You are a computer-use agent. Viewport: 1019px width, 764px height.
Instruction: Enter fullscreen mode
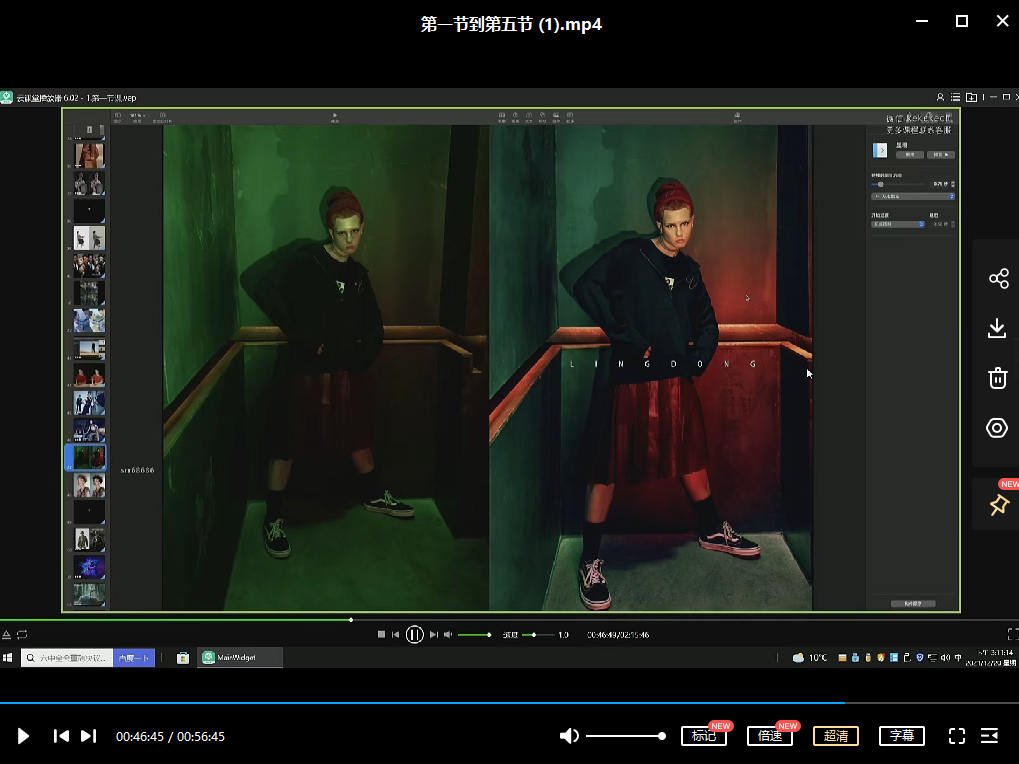(x=957, y=736)
